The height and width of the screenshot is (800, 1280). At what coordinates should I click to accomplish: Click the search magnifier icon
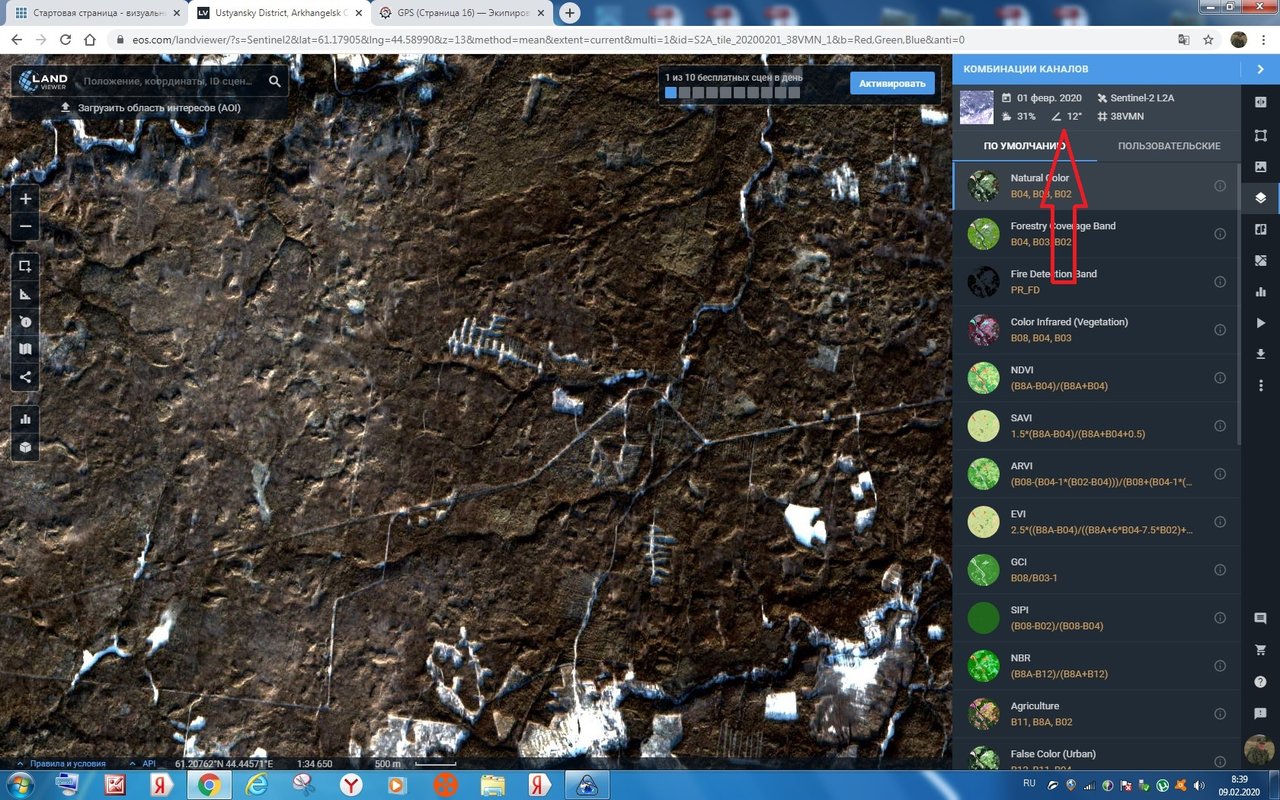click(x=275, y=81)
